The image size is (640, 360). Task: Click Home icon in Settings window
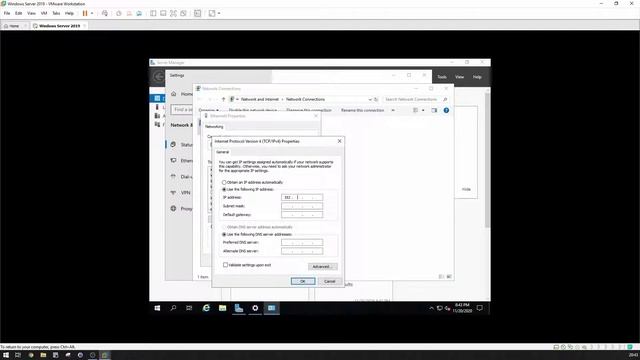pos(173,94)
